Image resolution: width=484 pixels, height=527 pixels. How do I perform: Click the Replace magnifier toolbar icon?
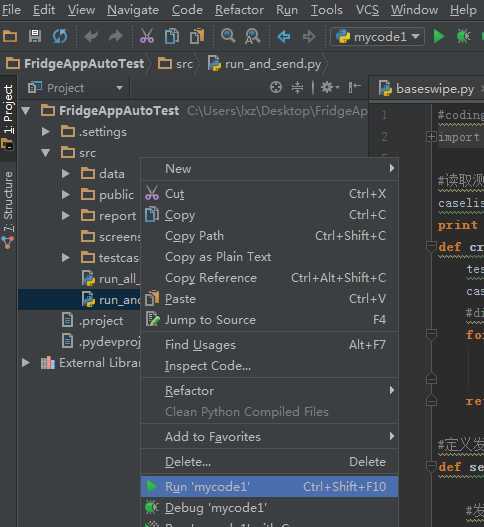coord(252,36)
